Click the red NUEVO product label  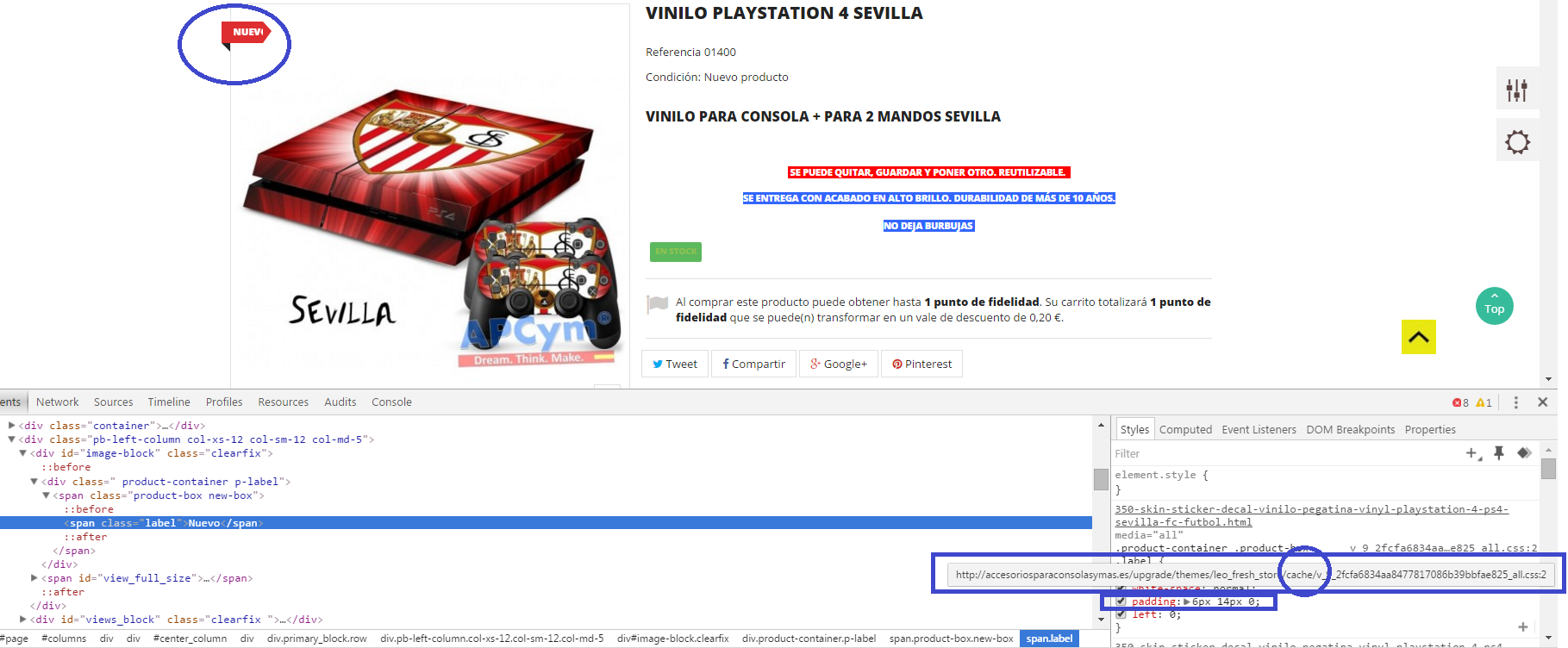tap(247, 33)
